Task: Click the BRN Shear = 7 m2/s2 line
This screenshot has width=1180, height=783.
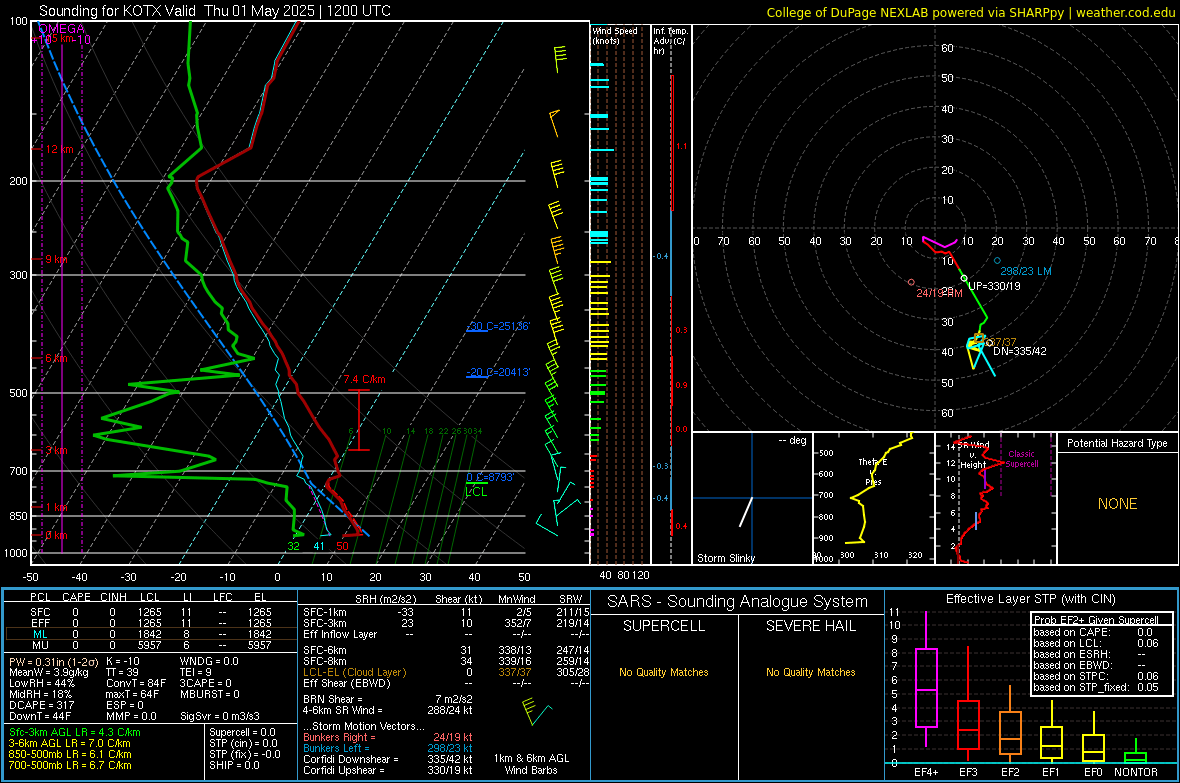Action: coord(388,699)
